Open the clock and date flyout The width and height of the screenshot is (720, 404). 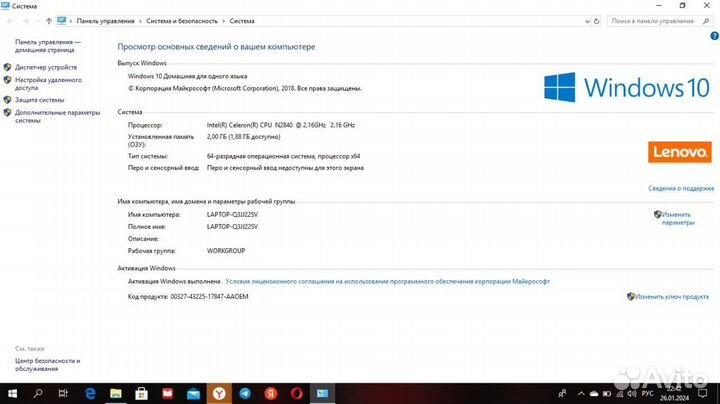tap(675, 393)
